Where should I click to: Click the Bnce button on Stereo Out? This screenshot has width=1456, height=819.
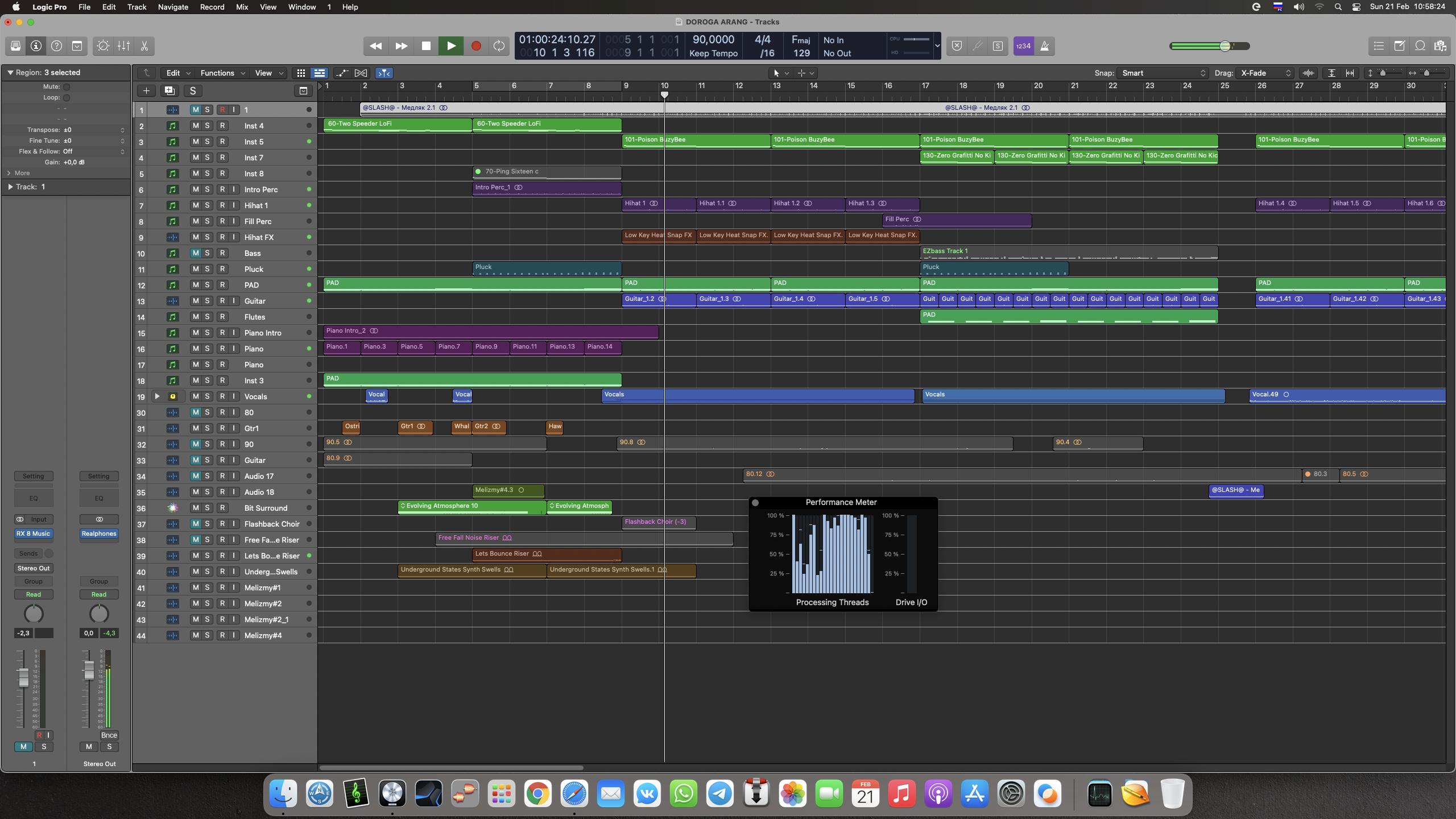109,735
